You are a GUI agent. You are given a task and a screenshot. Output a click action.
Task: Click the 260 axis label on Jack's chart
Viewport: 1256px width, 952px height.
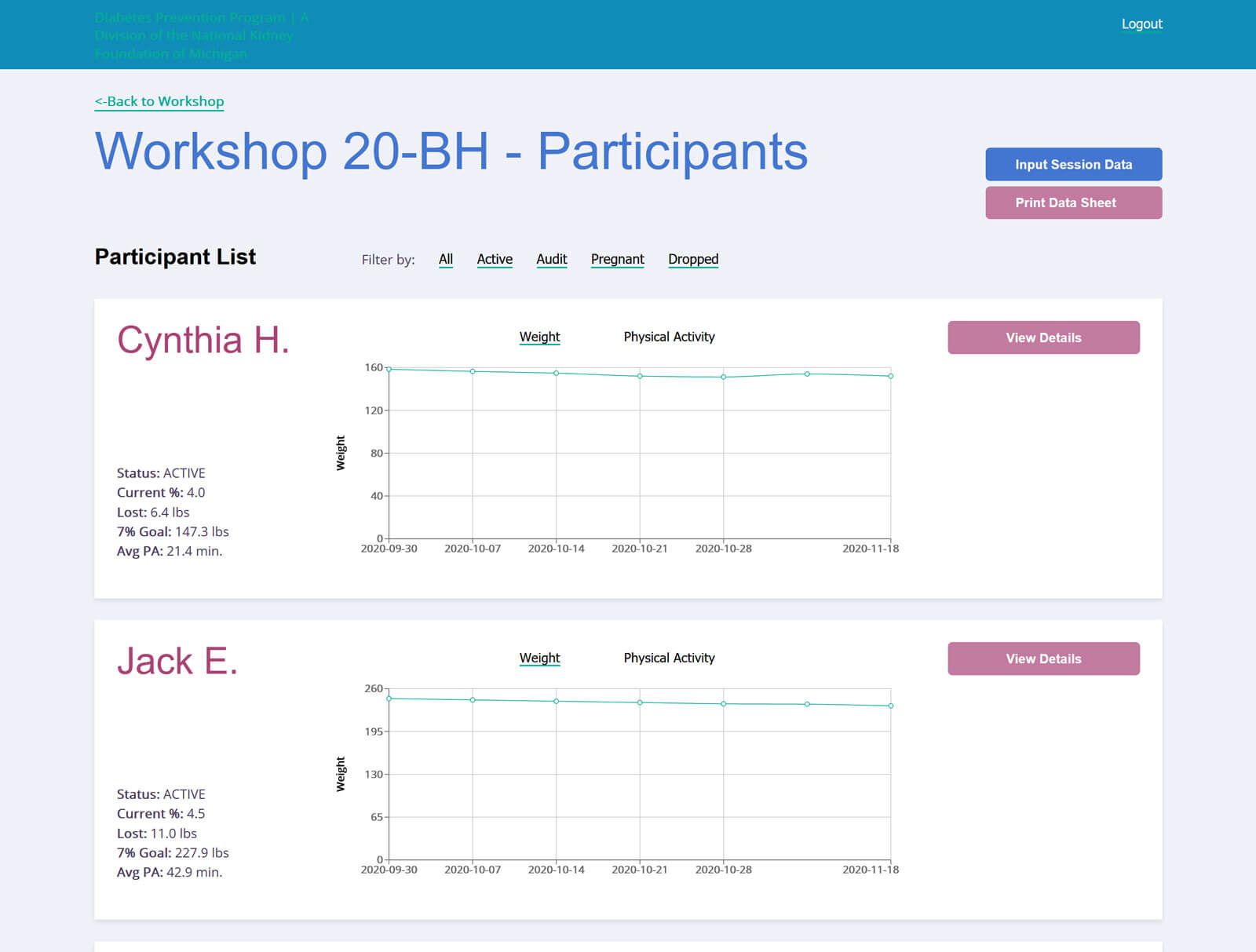374,688
